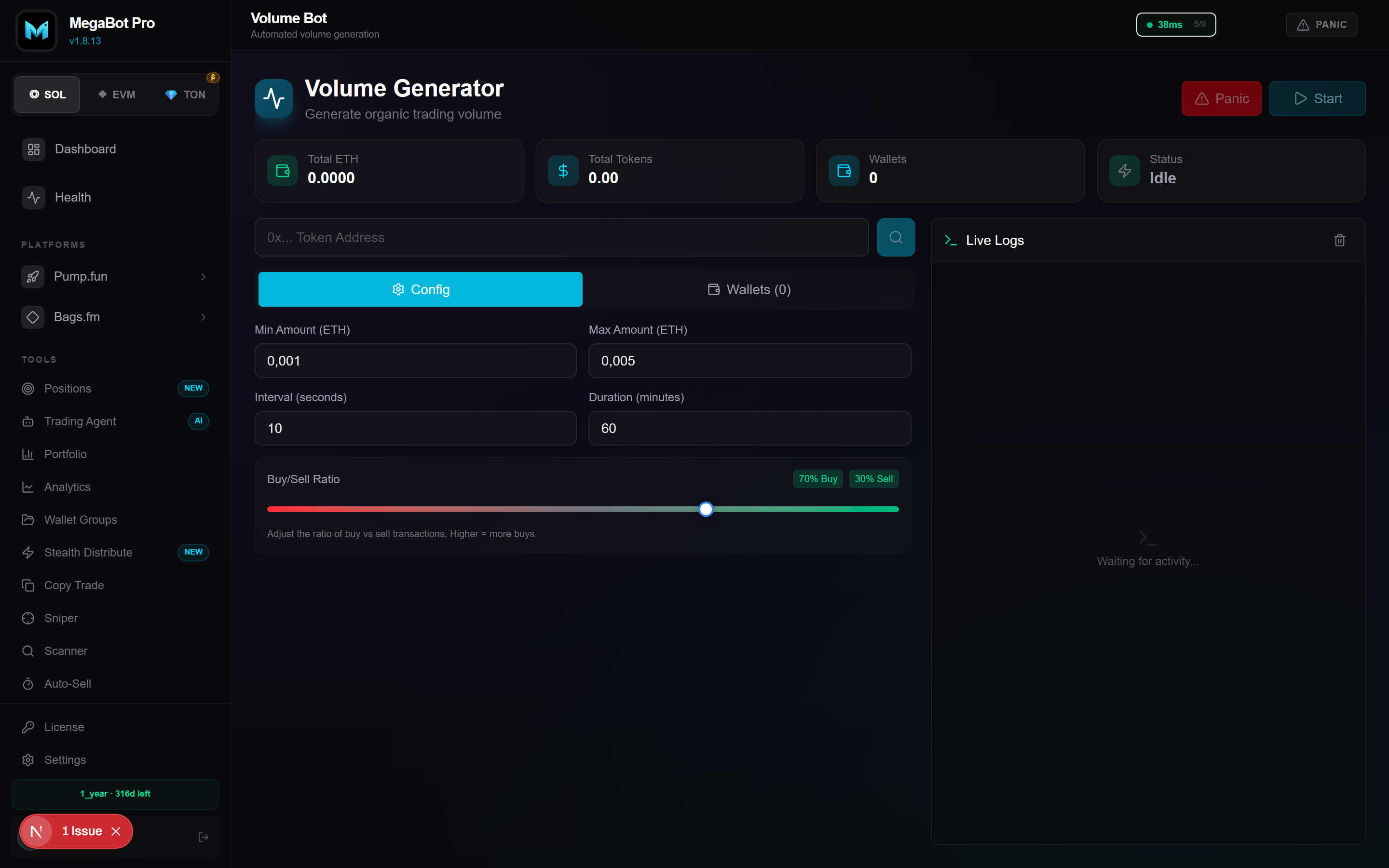Click the Bags.fm diamond icon

33,317
